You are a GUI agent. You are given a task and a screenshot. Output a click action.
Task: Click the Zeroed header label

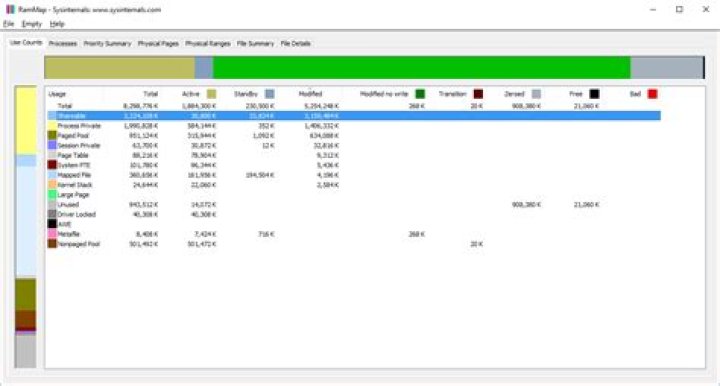point(514,94)
